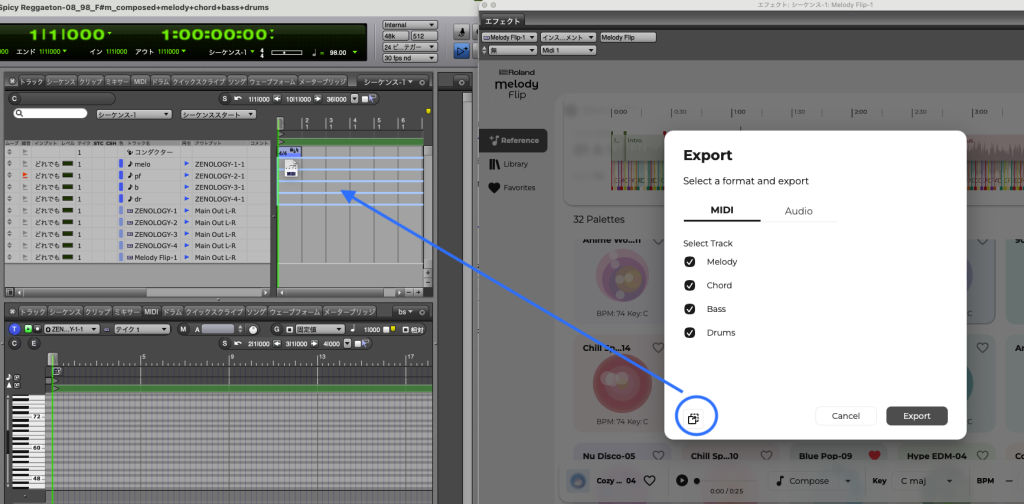Toggle the Drums track checkbox
Viewport: 1024px width, 504px height.
[689, 332]
